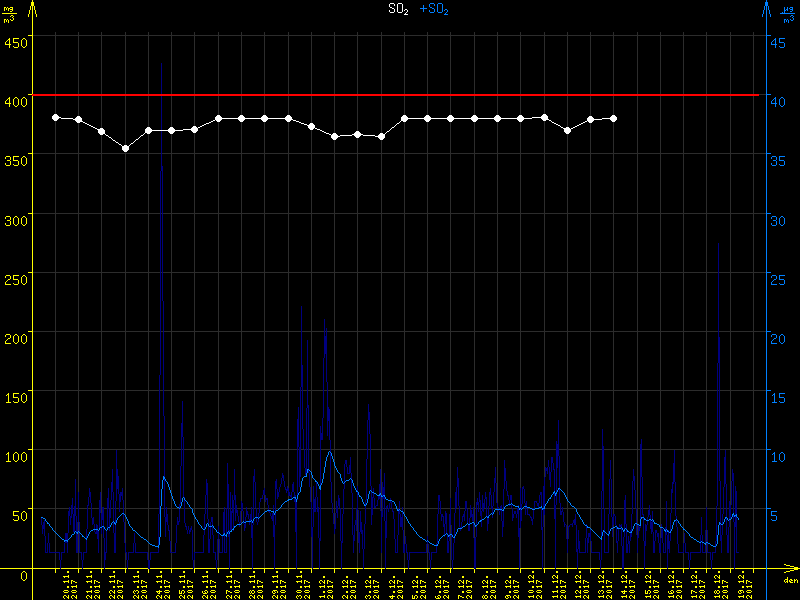Image resolution: width=800 pixels, height=600 pixels.
Task: Click the white SO2 legend label
Action: [398, 9]
